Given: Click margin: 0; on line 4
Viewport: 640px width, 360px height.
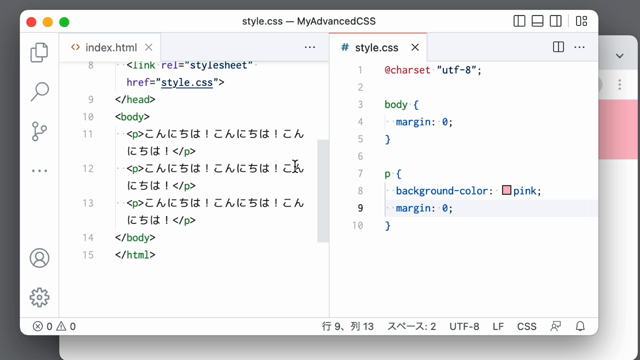Looking at the screenshot, I should click(424, 122).
